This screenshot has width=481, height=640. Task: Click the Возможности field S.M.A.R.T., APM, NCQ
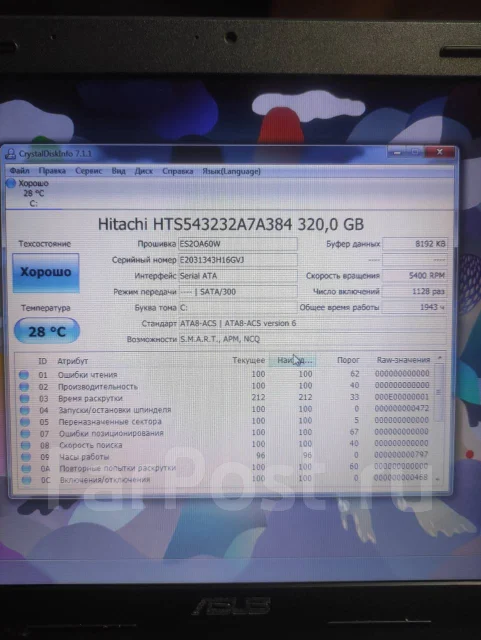pyautogui.click(x=312, y=339)
